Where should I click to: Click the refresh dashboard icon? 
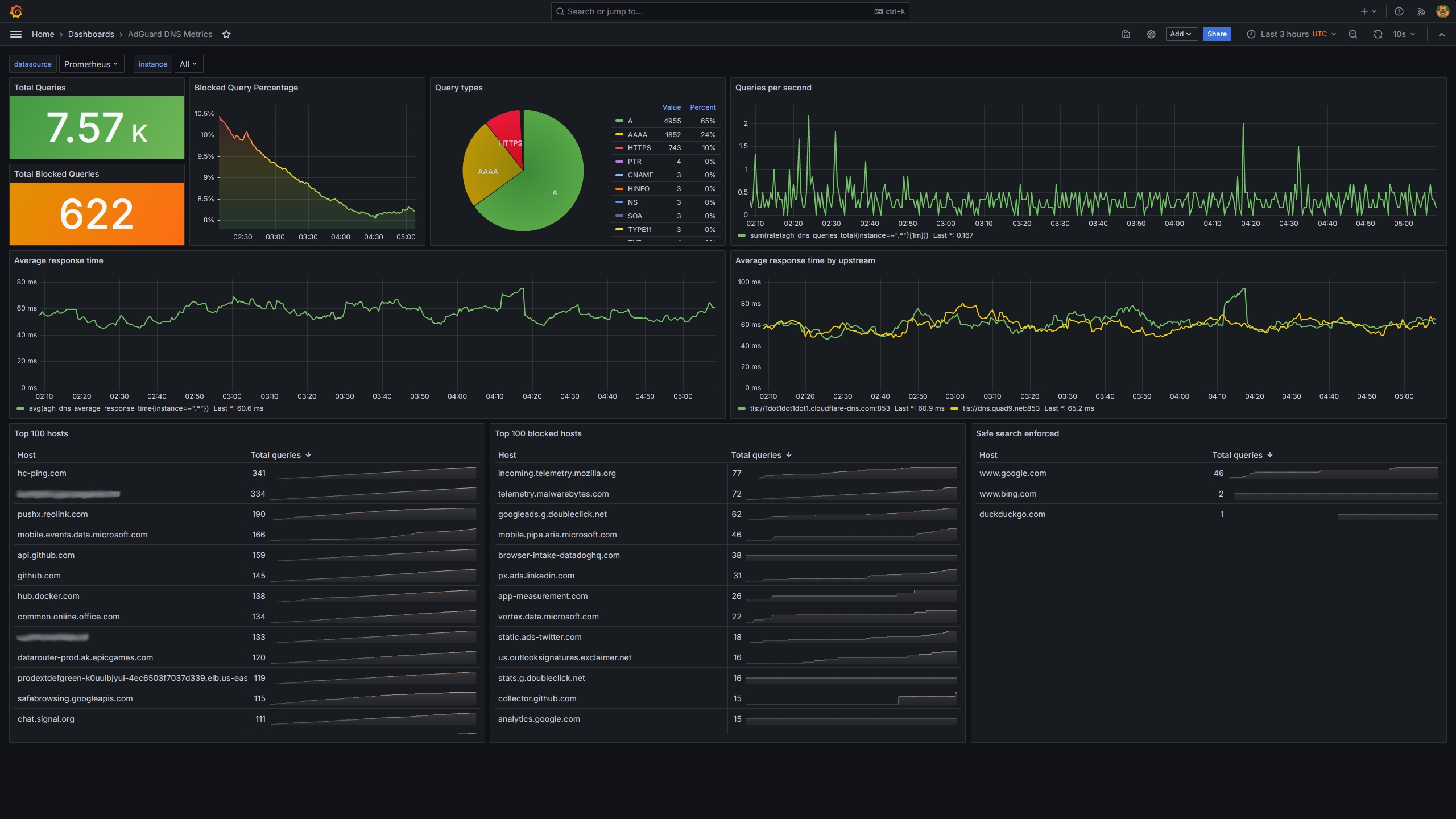click(x=1378, y=34)
